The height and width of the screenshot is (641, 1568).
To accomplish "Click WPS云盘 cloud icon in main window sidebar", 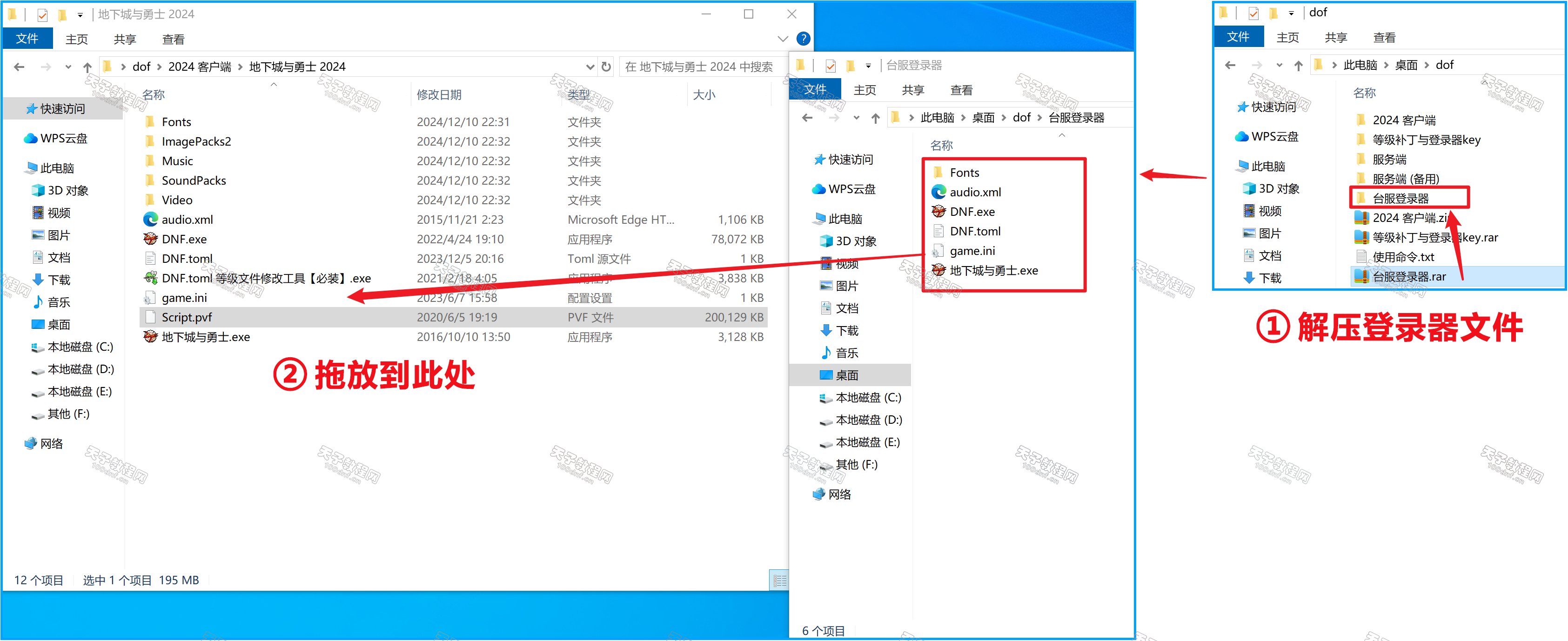I will click(30, 139).
